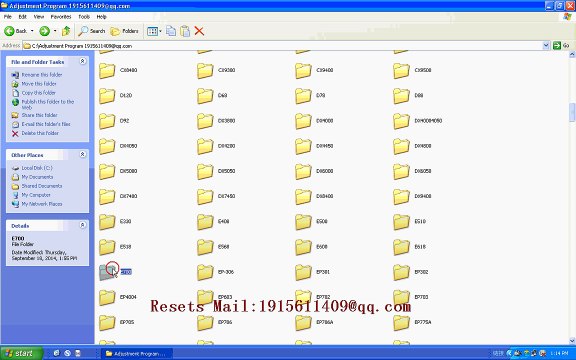The image size is (576, 360).
Task: Open the Views dropdown in toolbar
Action: coord(154,31)
